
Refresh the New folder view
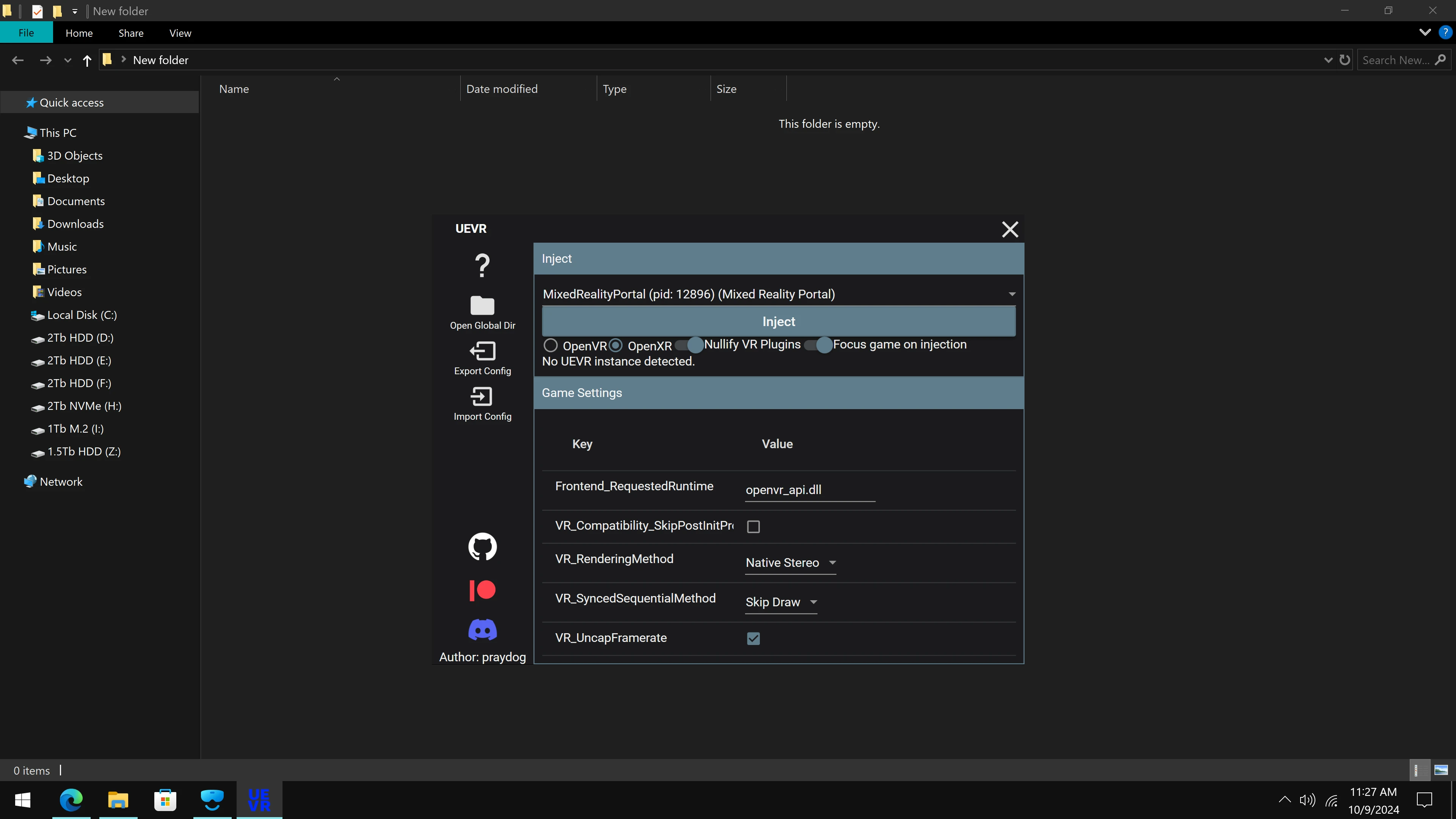coord(1345,60)
